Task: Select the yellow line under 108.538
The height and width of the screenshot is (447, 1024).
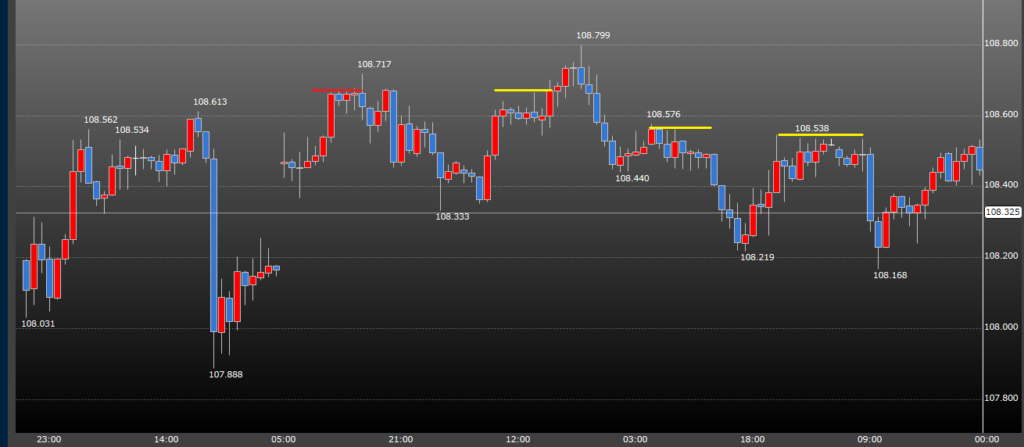Action: coord(820,135)
